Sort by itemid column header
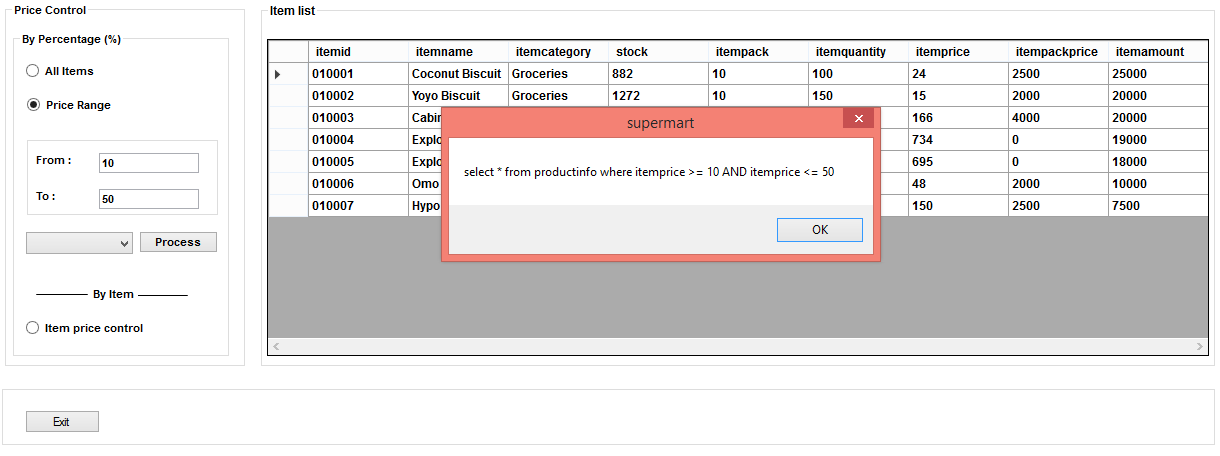 coord(357,52)
